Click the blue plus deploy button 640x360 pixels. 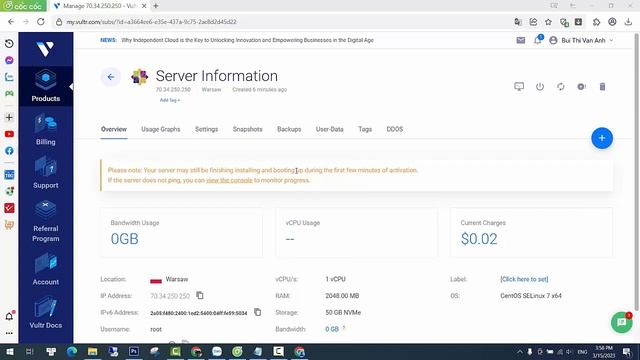(602, 138)
